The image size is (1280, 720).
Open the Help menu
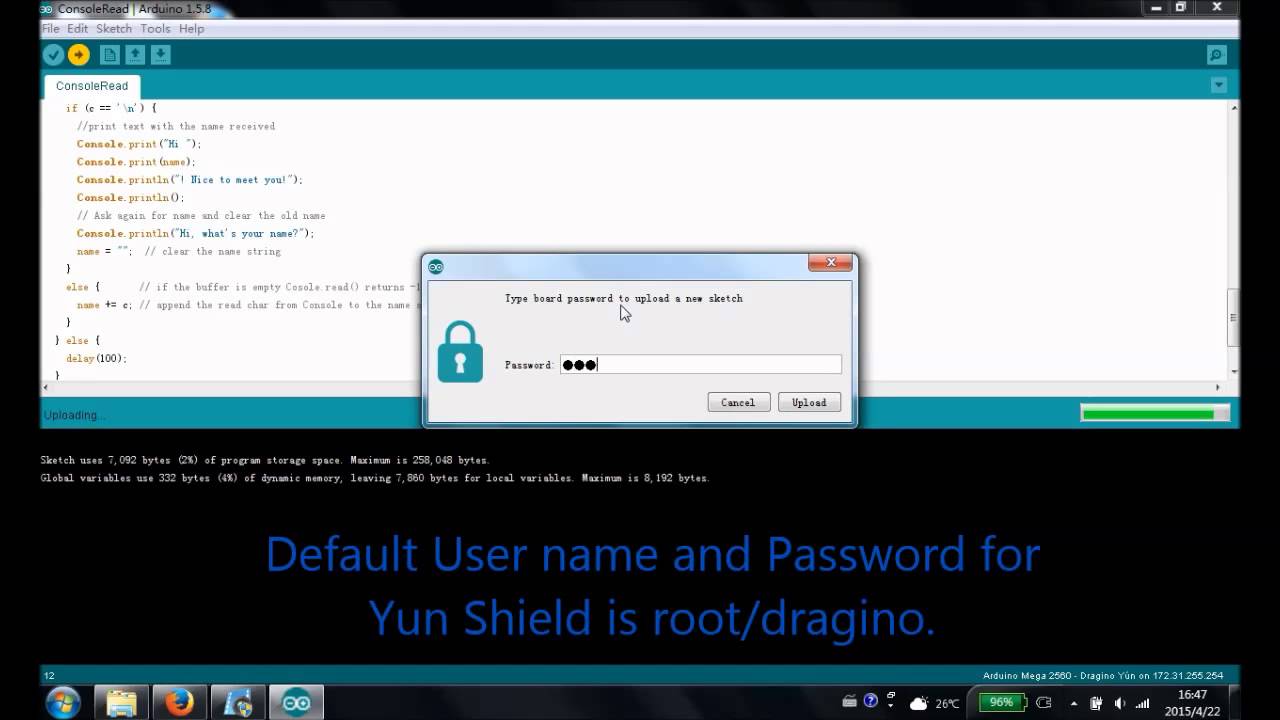(x=191, y=29)
